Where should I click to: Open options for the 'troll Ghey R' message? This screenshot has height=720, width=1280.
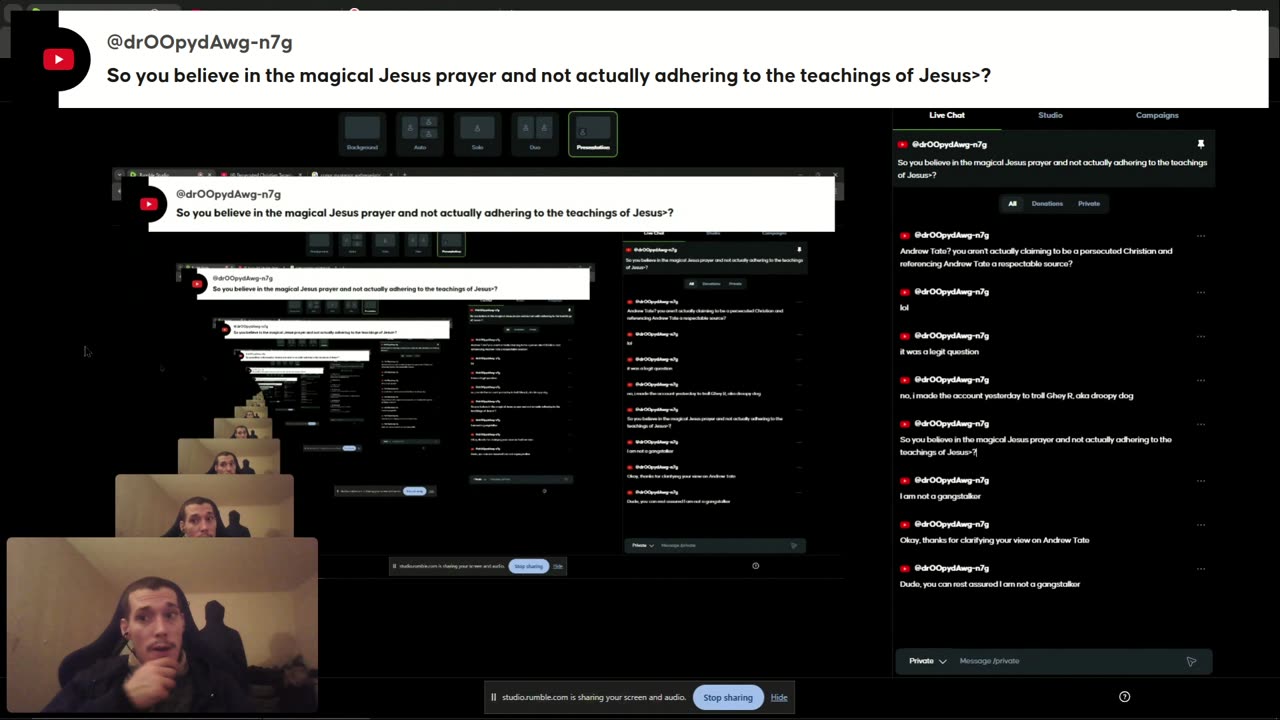[x=1201, y=380]
